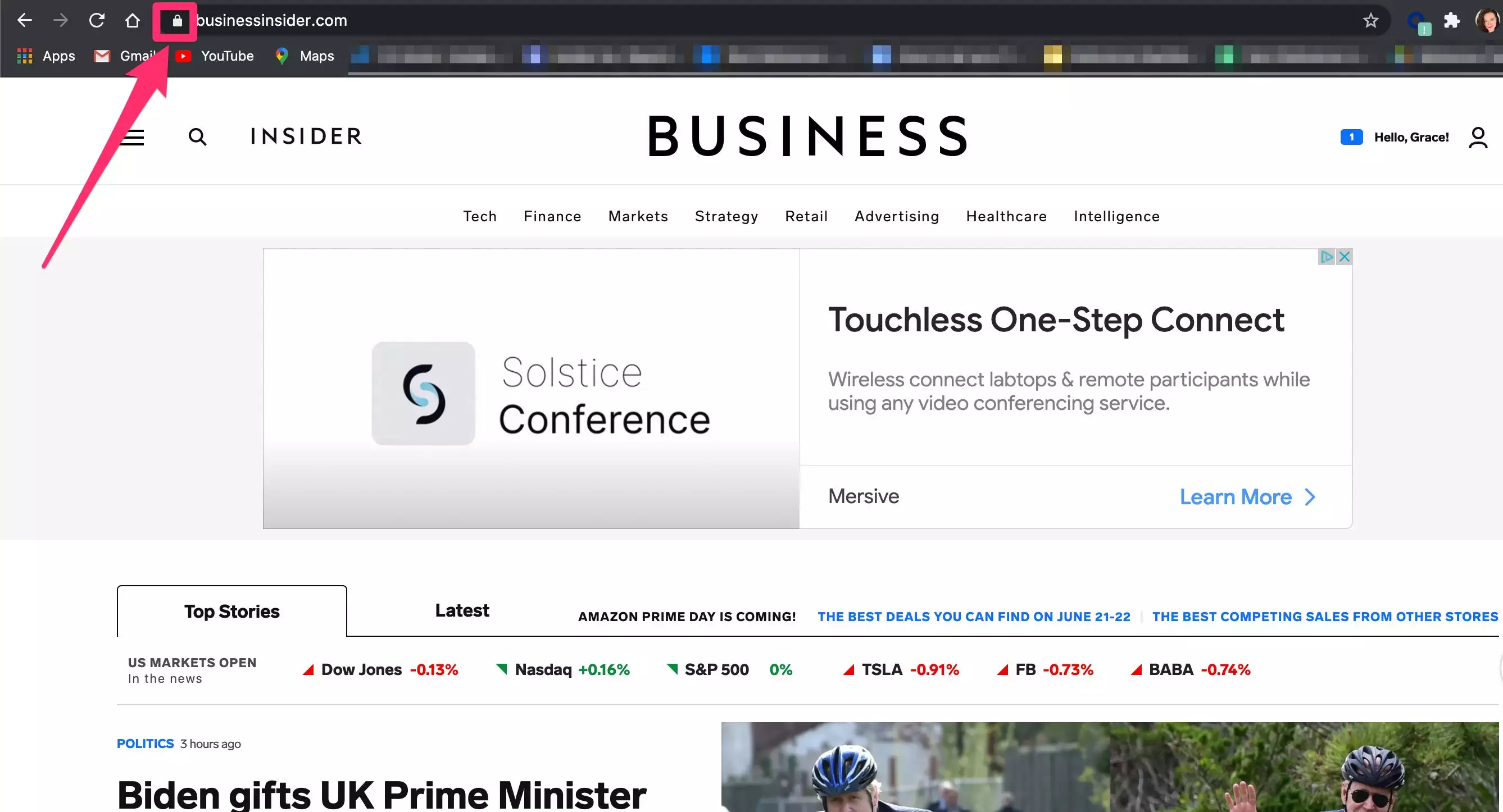The width and height of the screenshot is (1503, 812).
Task: Open the Biden cycling article thumbnail
Action: point(1110,767)
